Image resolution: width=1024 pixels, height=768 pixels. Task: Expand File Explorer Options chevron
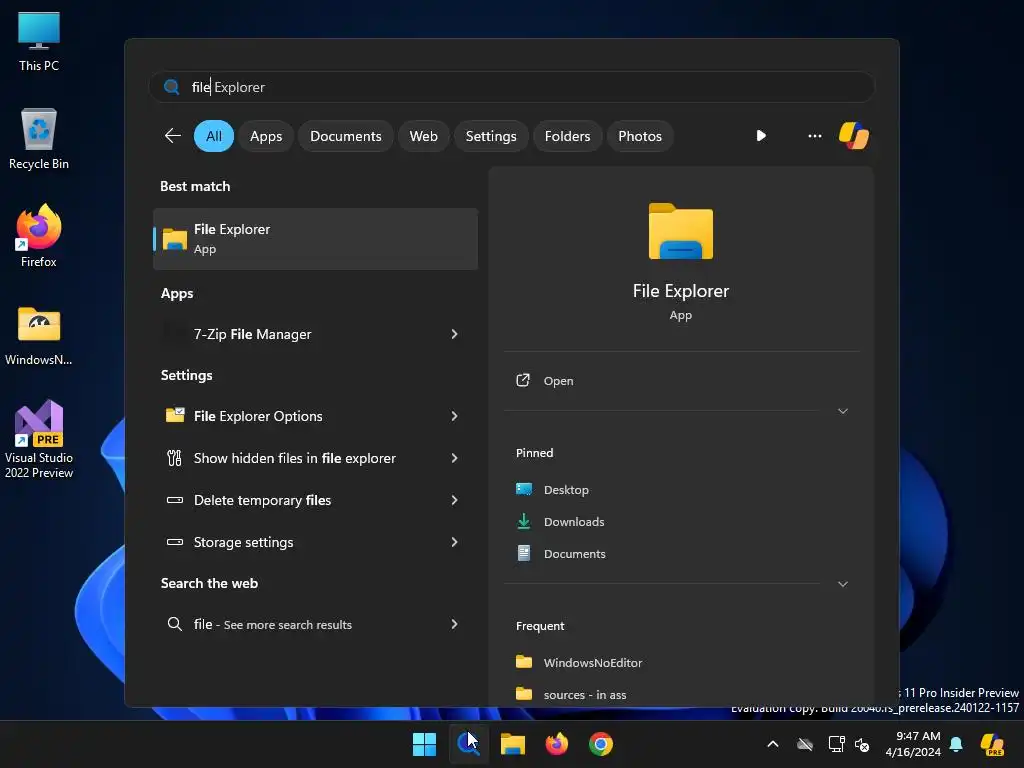click(x=455, y=415)
